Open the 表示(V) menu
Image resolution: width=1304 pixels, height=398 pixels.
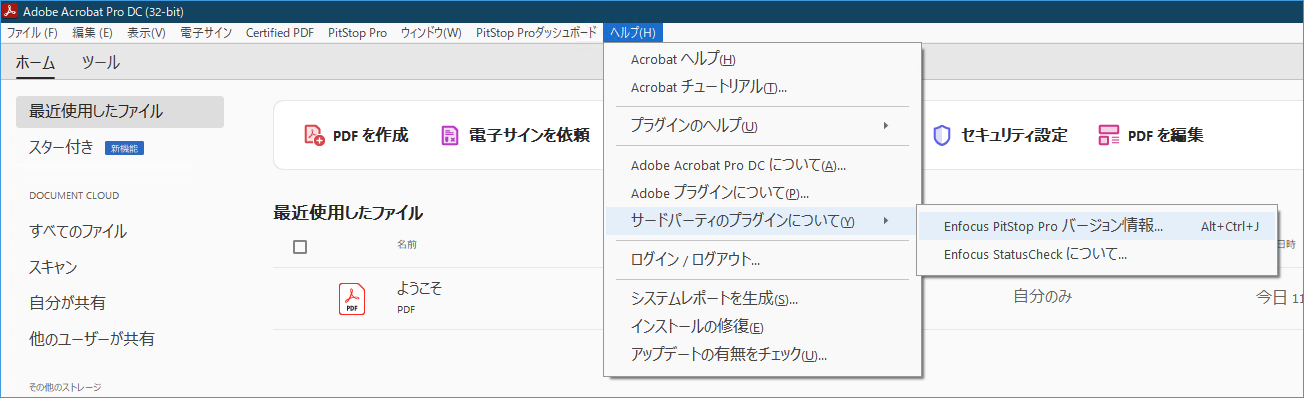click(146, 33)
